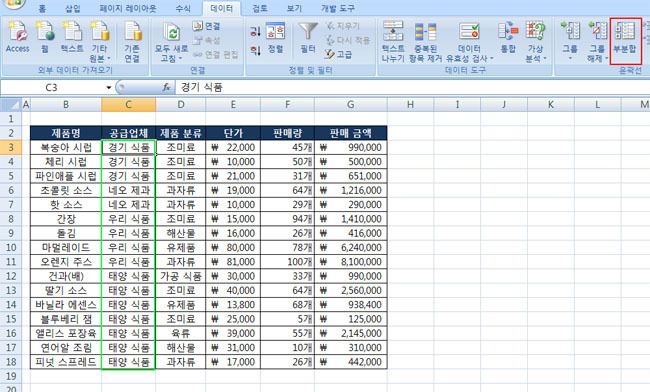
Task: Open the Sort (정렬) dialog
Action: point(275,38)
